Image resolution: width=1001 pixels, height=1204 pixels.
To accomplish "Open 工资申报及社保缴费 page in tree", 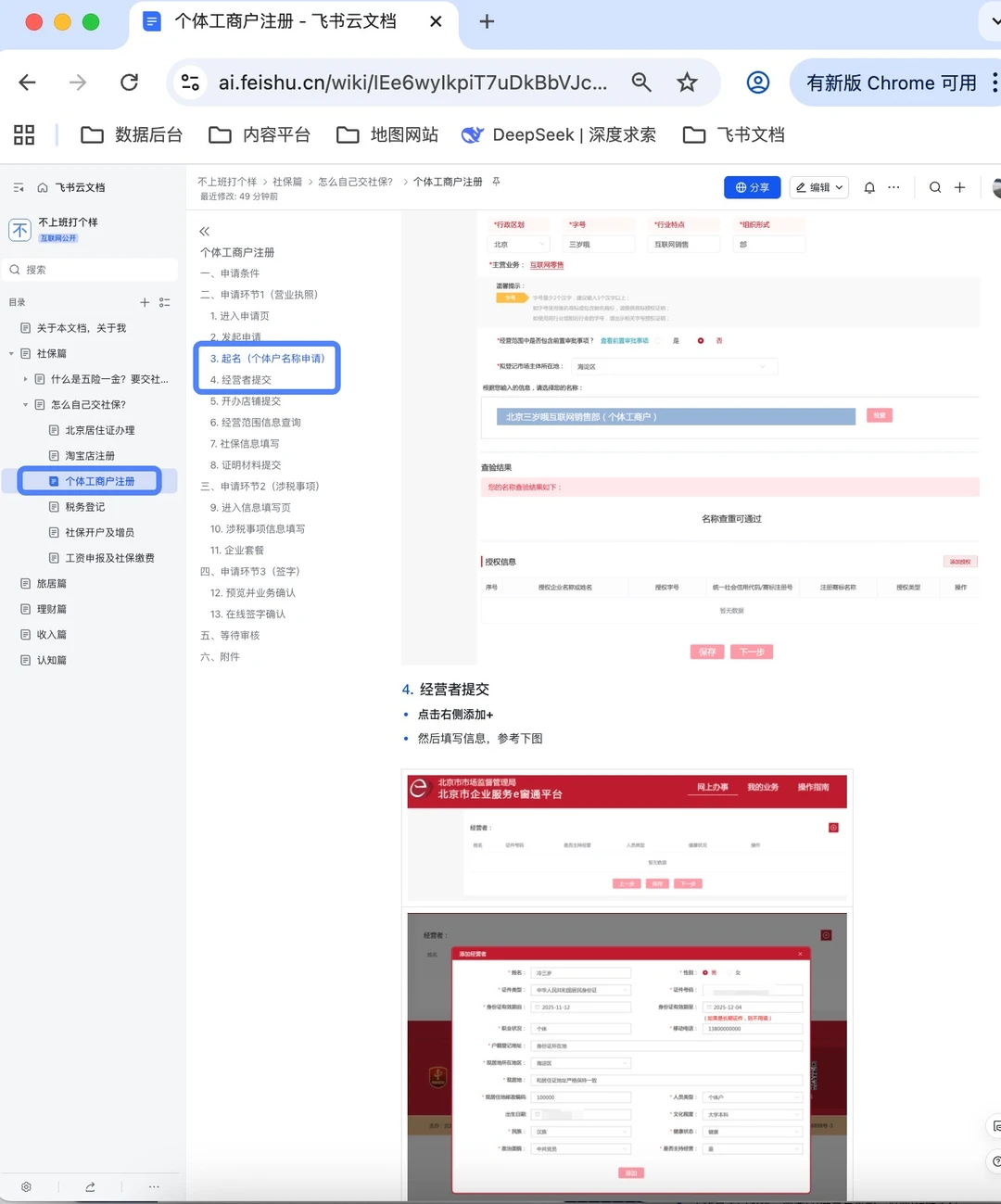I will 109,558.
